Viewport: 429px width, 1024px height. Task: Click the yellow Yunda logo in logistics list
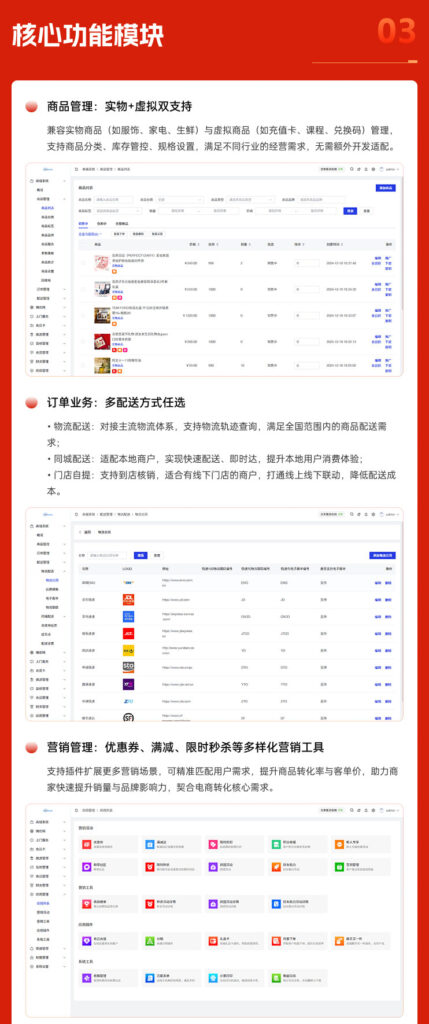[128, 650]
